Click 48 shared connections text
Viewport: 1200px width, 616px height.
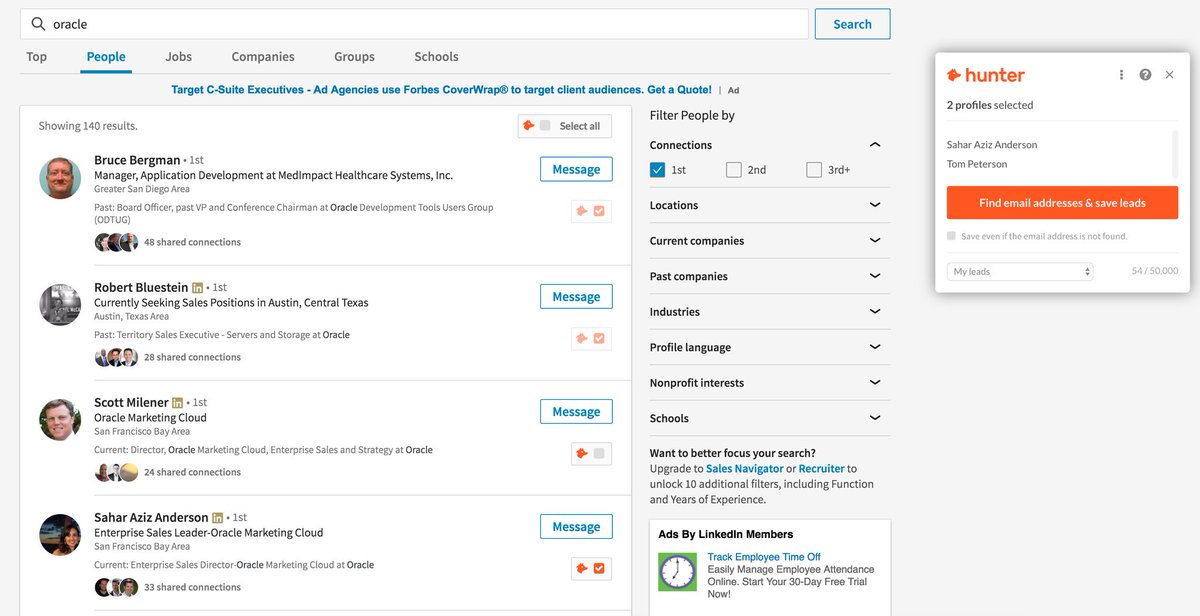coord(192,242)
